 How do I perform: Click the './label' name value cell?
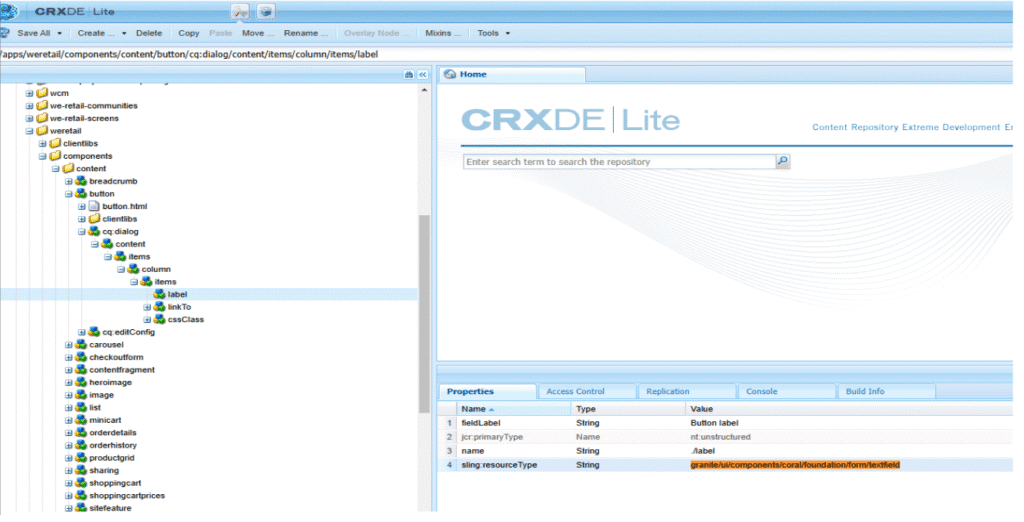[x=703, y=451]
